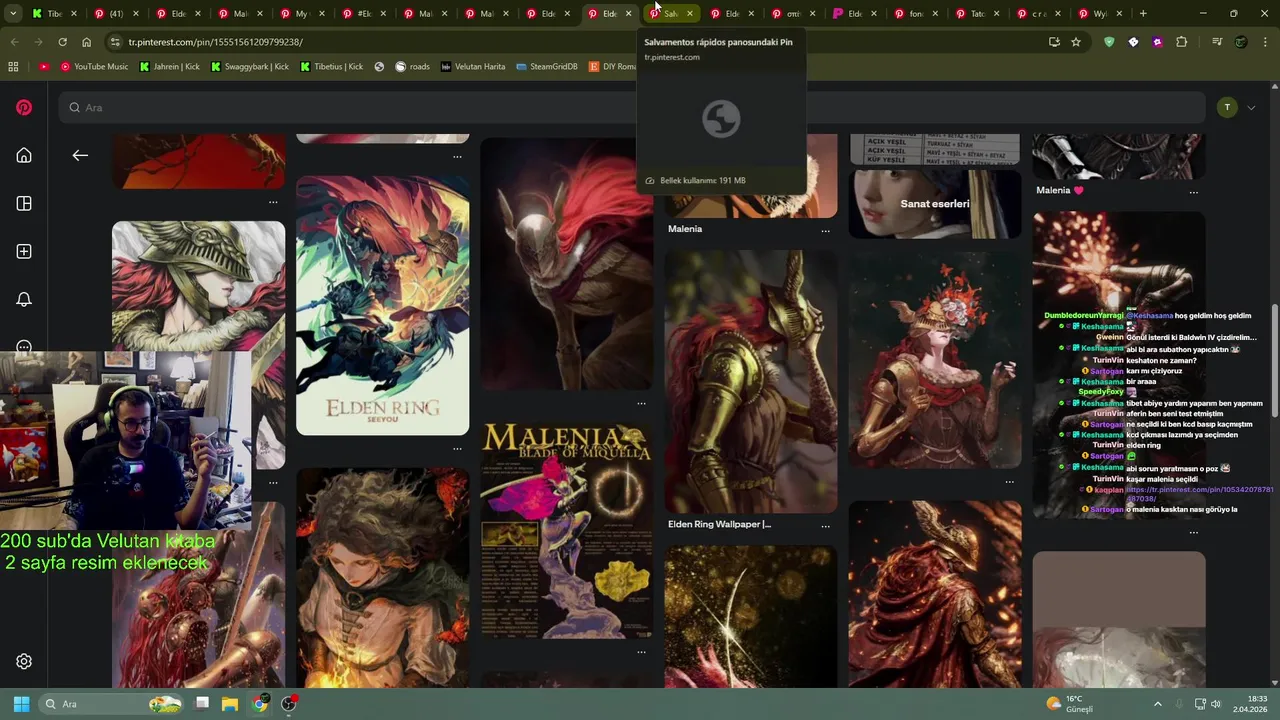Viewport: 1280px width, 720px height.
Task: Open the extensions puzzle icon
Action: 1182,42
